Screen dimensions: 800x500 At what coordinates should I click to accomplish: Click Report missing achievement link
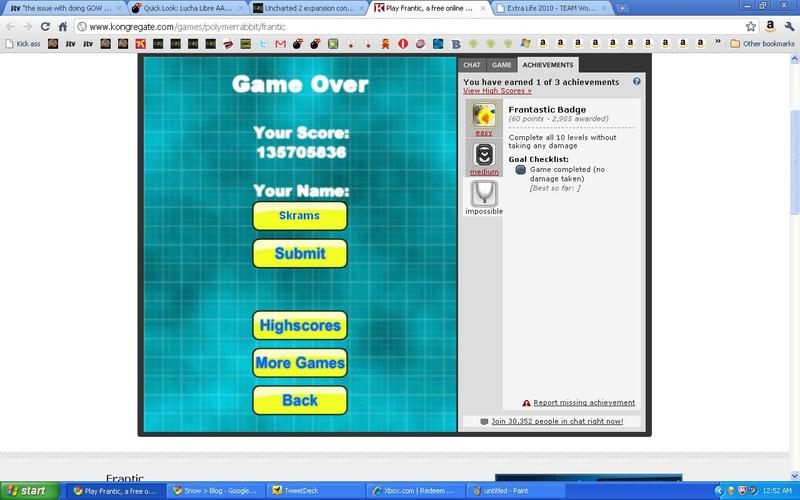(584, 403)
